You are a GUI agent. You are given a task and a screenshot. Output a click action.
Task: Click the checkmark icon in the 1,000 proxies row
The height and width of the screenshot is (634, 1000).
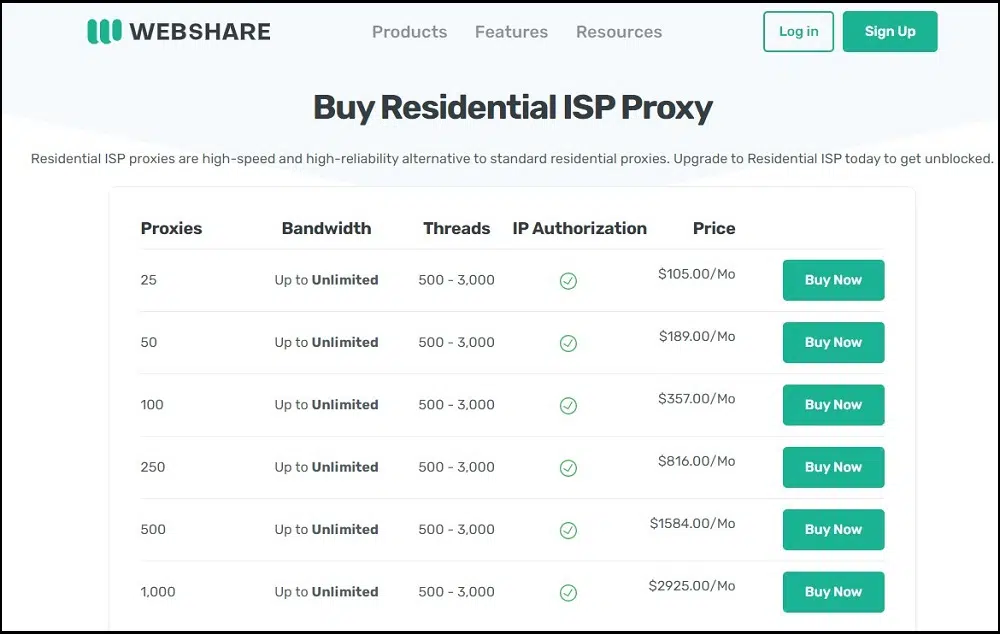click(568, 593)
